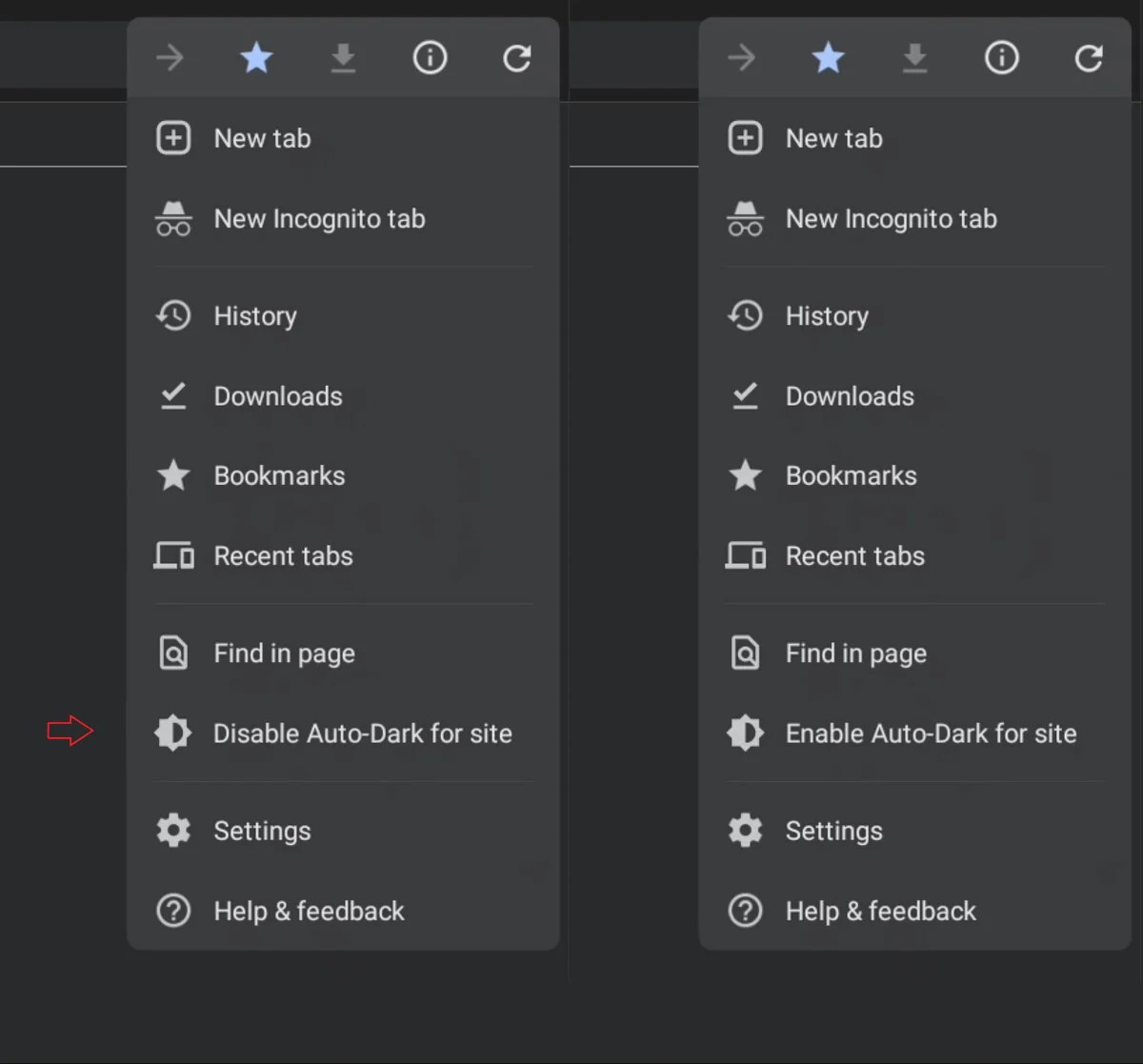The width and height of the screenshot is (1143, 1064).
Task: Click the Help question mark icon in right menu
Action: [745, 911]
